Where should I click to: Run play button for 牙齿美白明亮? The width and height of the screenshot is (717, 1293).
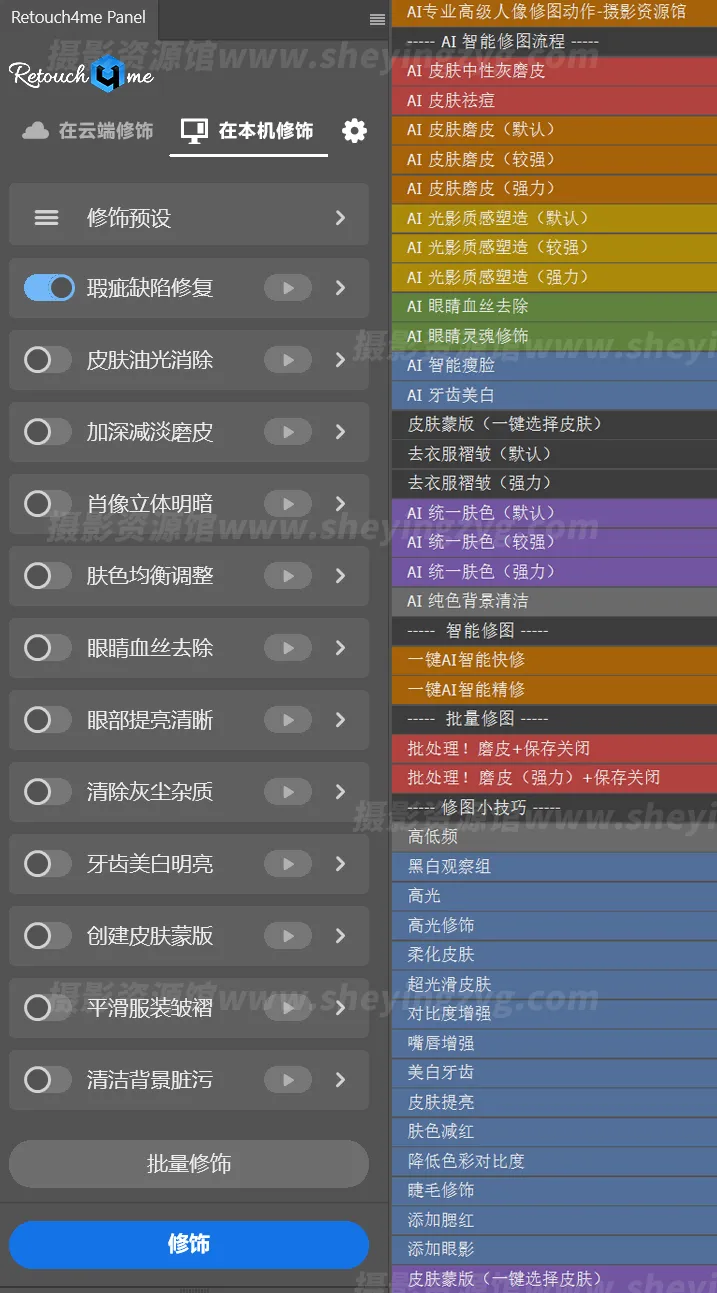point(288,864)
